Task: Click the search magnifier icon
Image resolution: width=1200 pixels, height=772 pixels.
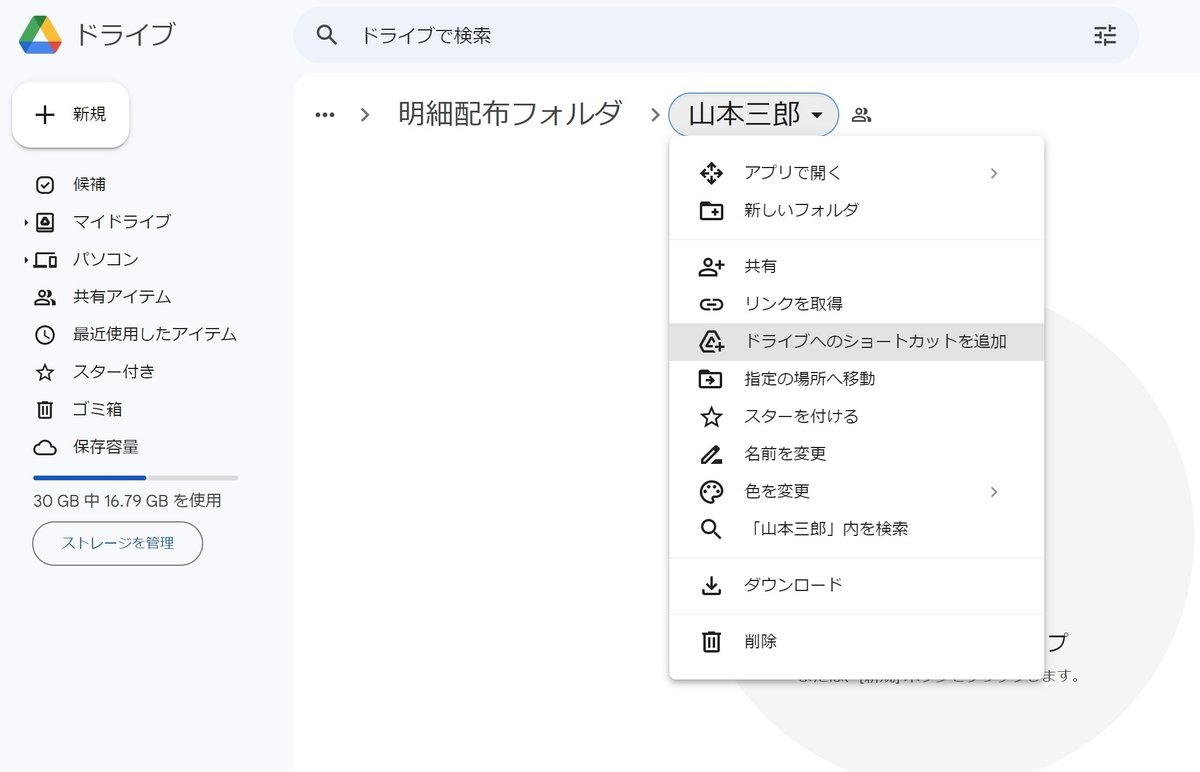Action: pyautogui.click(x=327, y=35)
